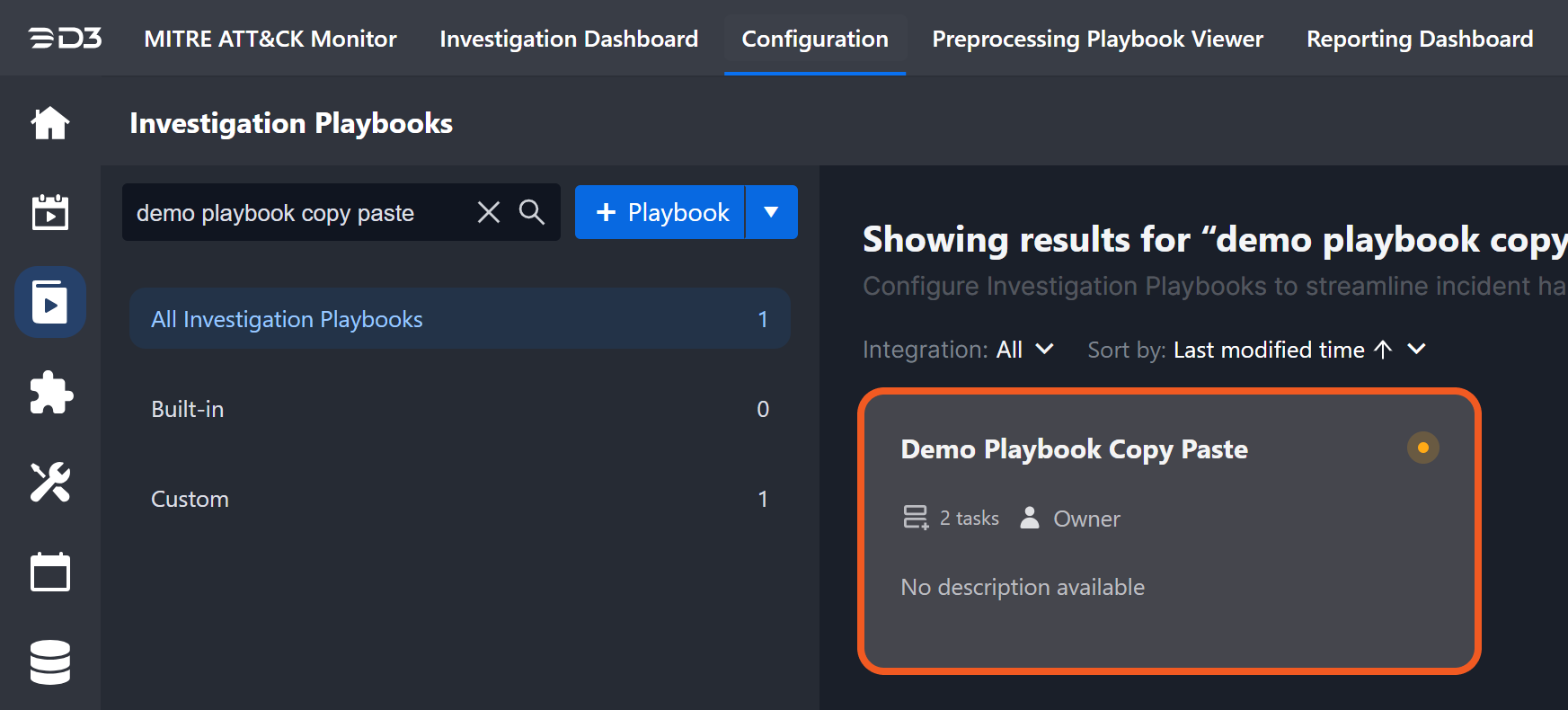Screen dimensions: 1568x710
Task: Select All Investigation Playbooks category
Action: coord(459,319)
